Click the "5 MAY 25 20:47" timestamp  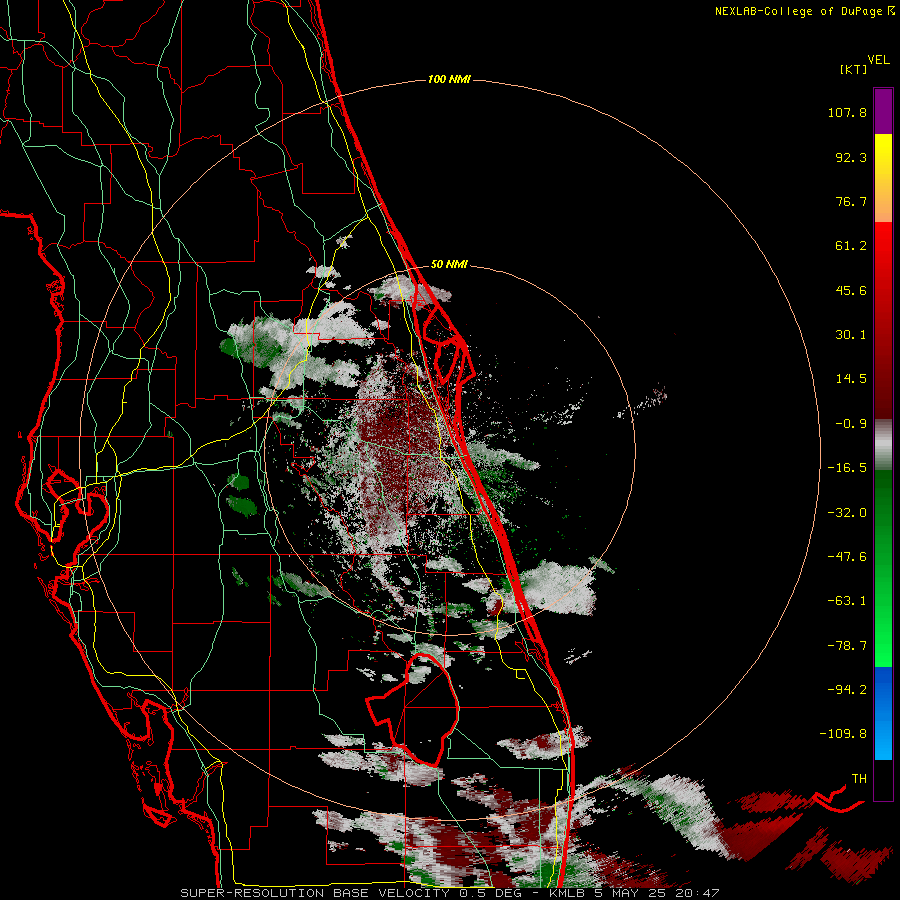[657, 893]
